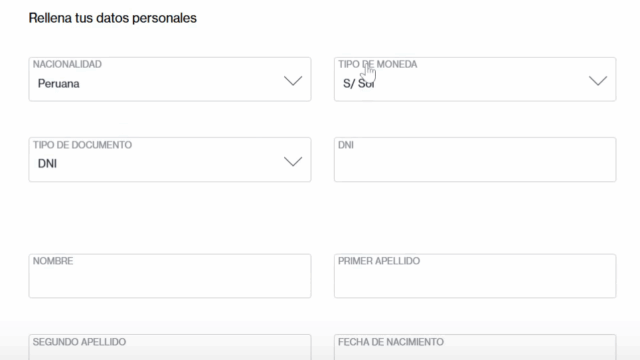Click the PRIMER APELLIDO field label
Screen dimensions: 640x360
coord(379,261)
